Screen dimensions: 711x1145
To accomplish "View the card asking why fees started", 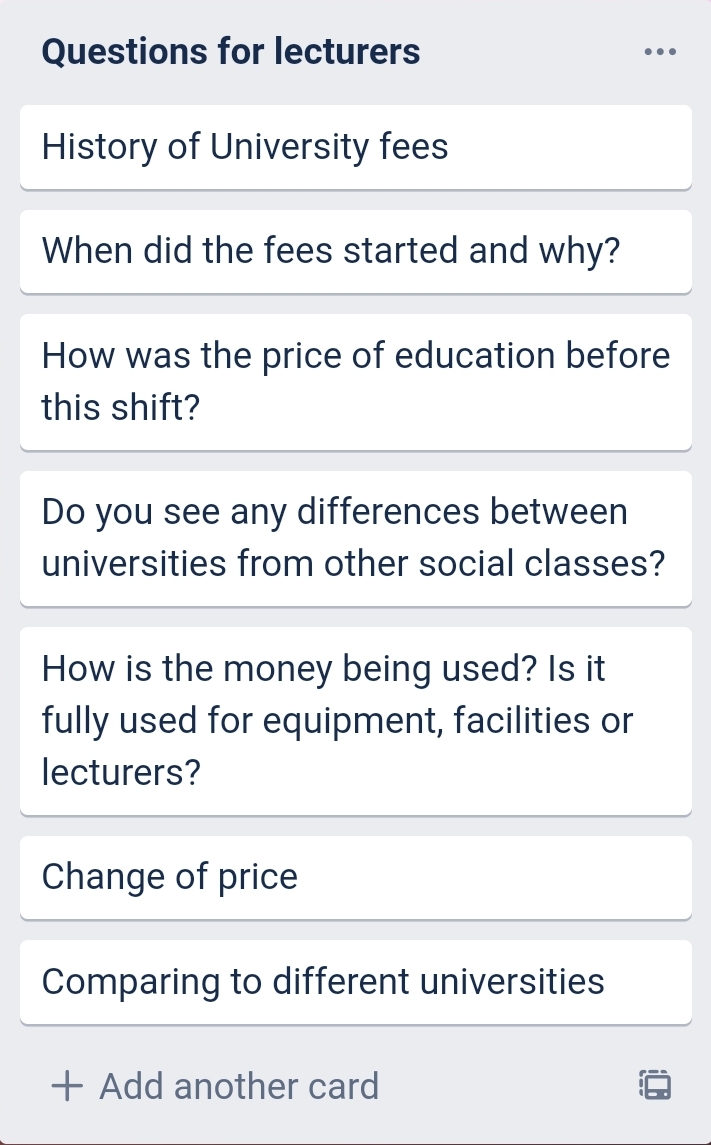I will tap(355, 251).
